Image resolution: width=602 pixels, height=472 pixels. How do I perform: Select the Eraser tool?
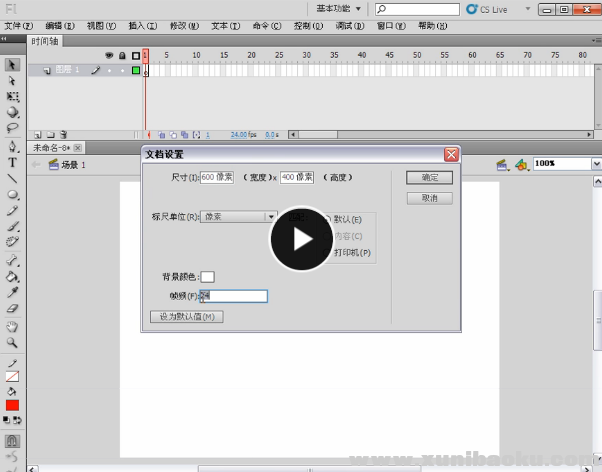pyautogui.click(x=12, y=308)
